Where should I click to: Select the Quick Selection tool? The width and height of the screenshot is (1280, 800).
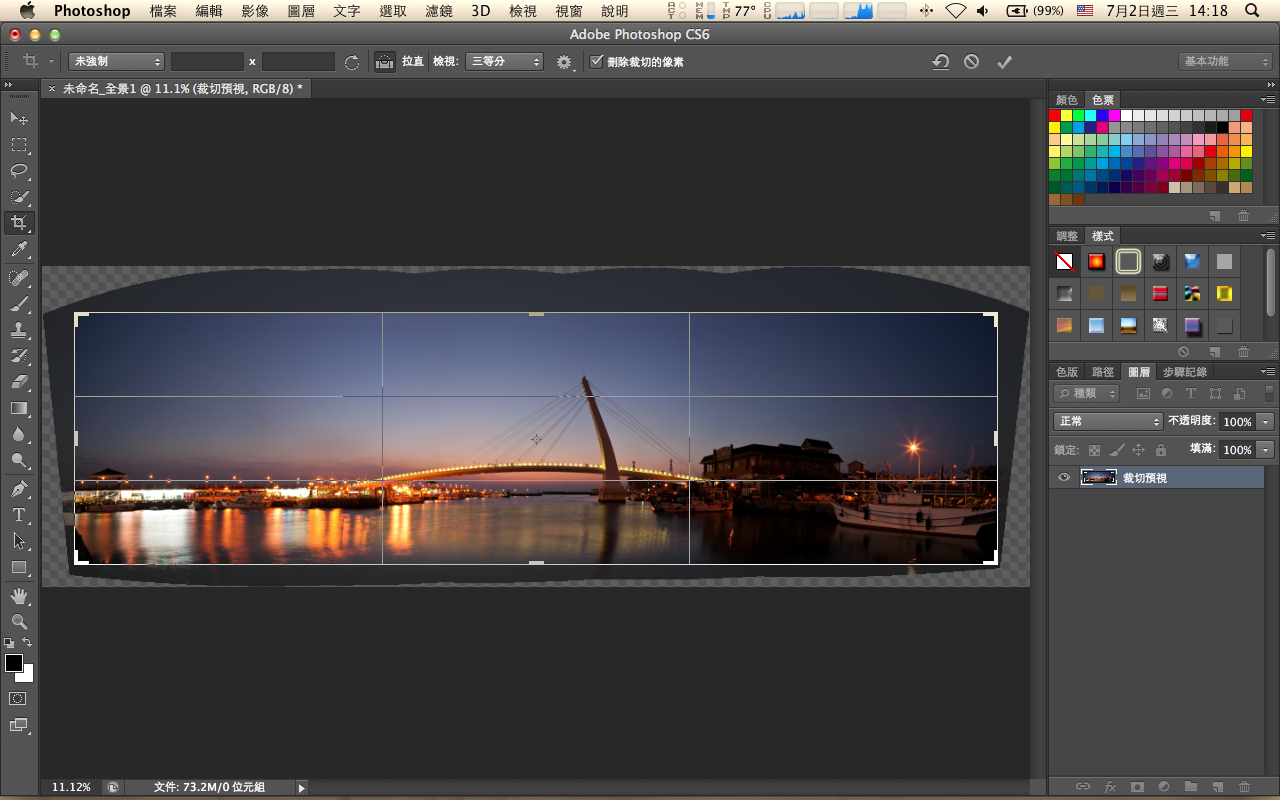click(19, 197)
